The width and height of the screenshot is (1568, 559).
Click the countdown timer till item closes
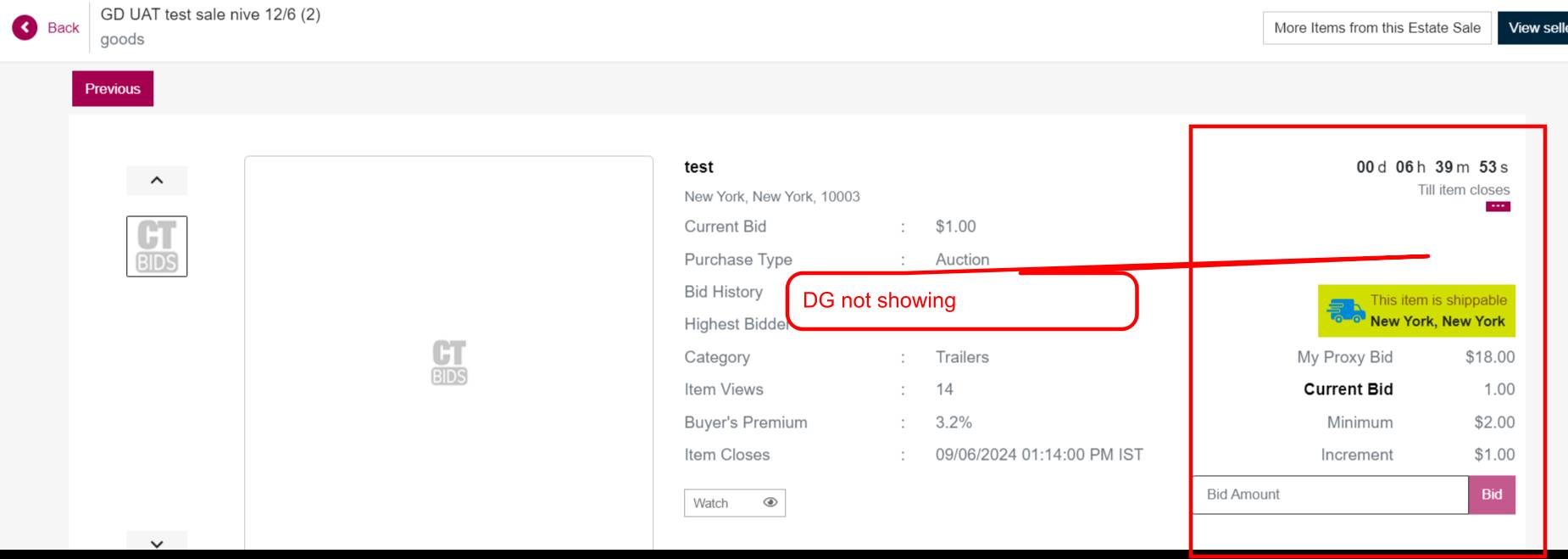point(1432,167)
